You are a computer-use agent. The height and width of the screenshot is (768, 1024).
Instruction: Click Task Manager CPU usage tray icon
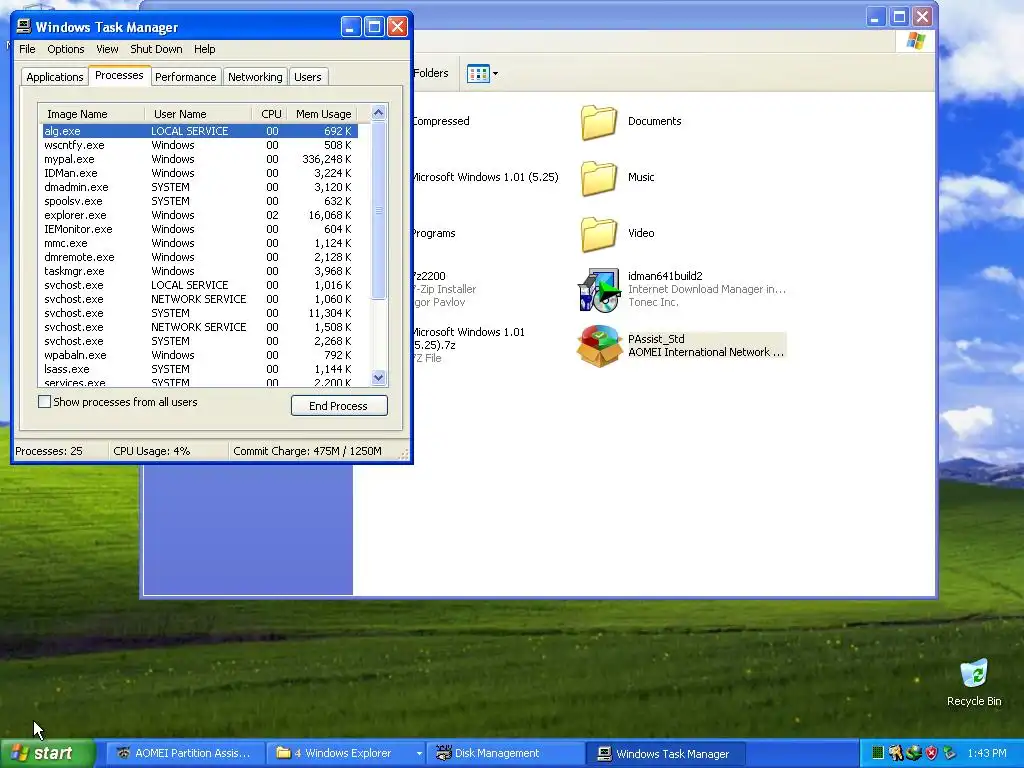point(878,753)
